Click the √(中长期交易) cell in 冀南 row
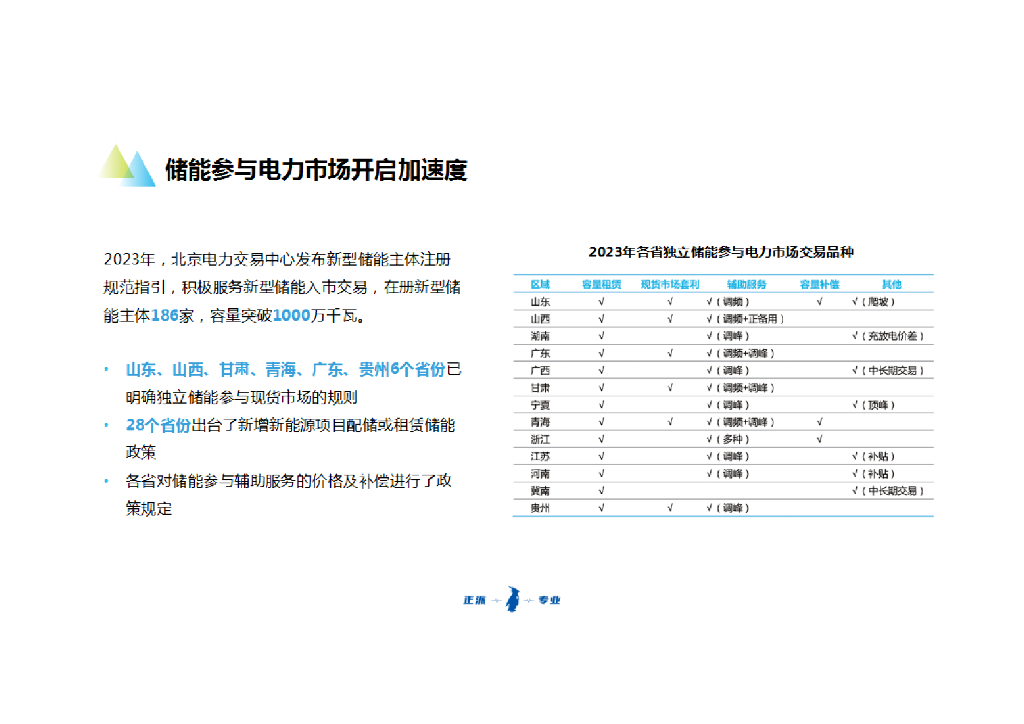 tap(888, 490)
